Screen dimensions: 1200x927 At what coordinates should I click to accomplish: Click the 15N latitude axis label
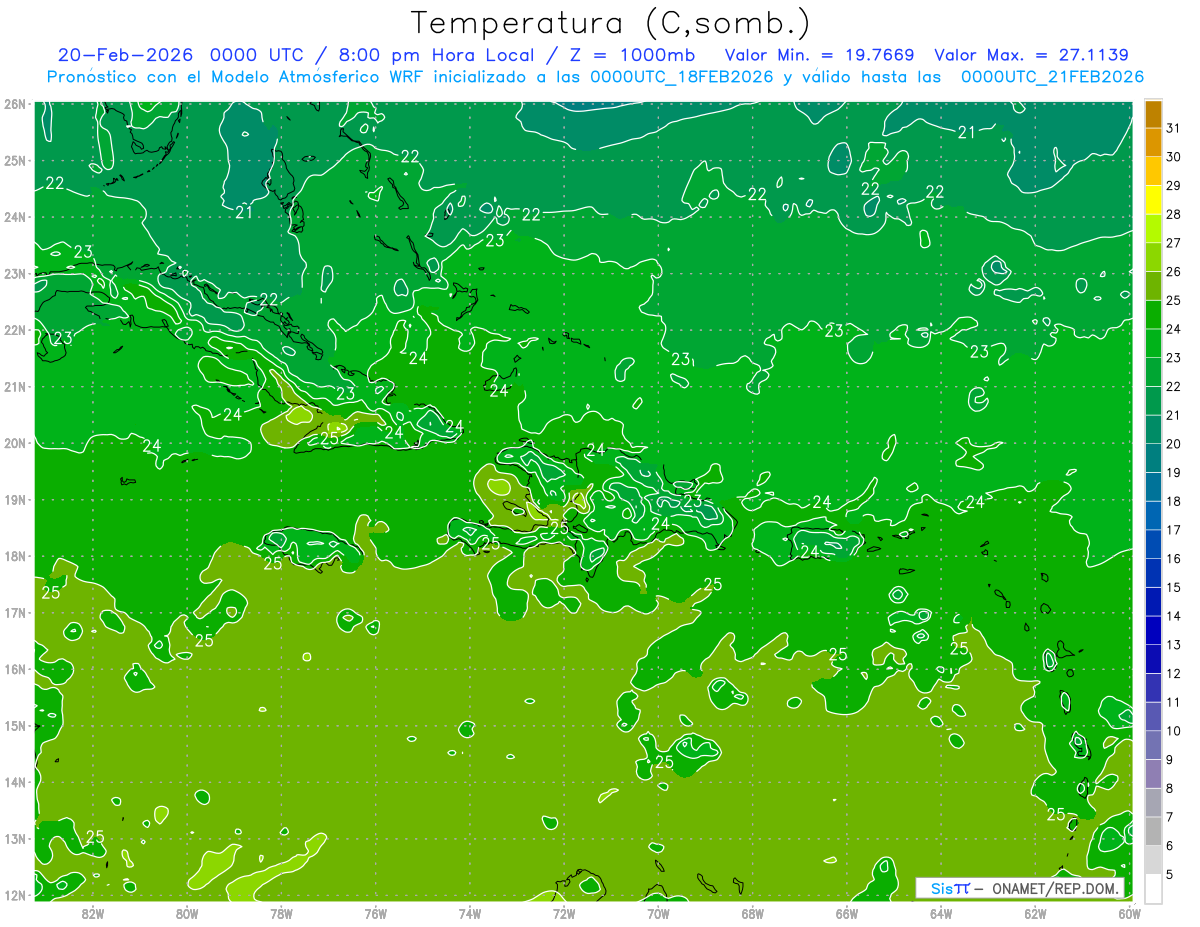[x=15, y=725]
